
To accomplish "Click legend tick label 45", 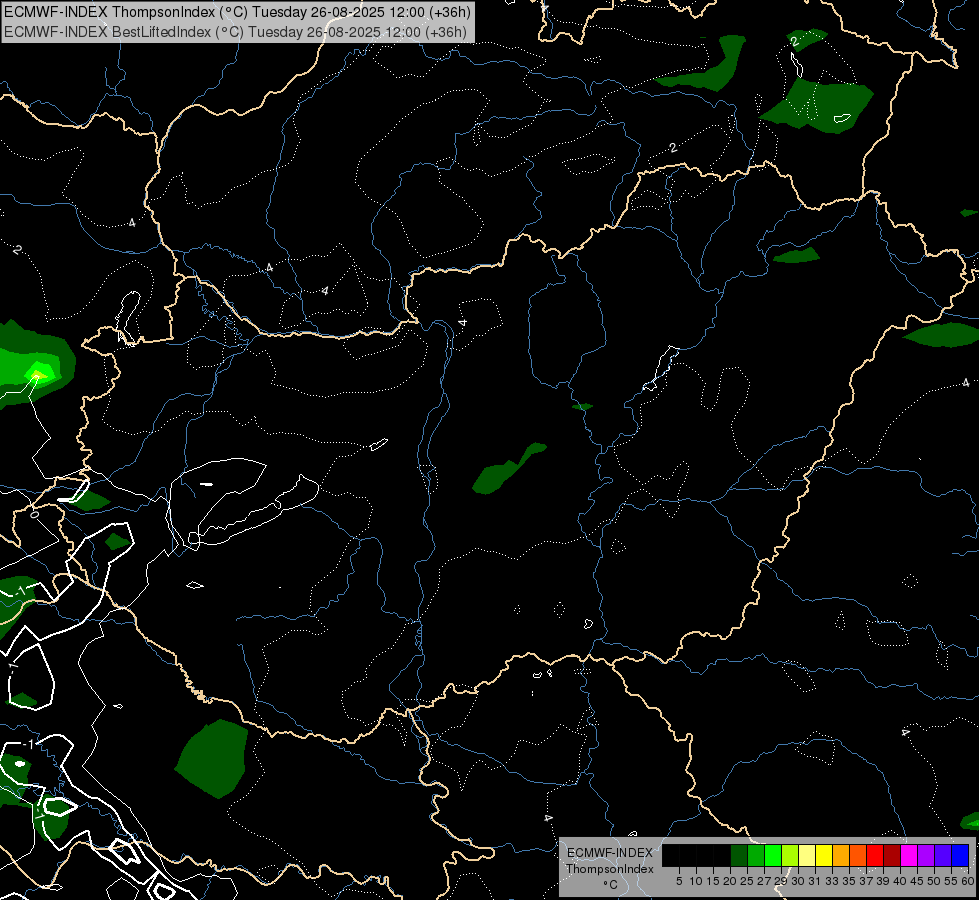I will point(917,881).
